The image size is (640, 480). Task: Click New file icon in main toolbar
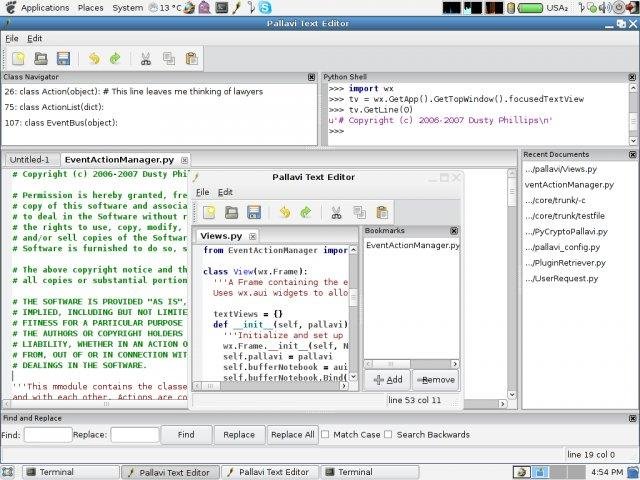tap(17, 59)
